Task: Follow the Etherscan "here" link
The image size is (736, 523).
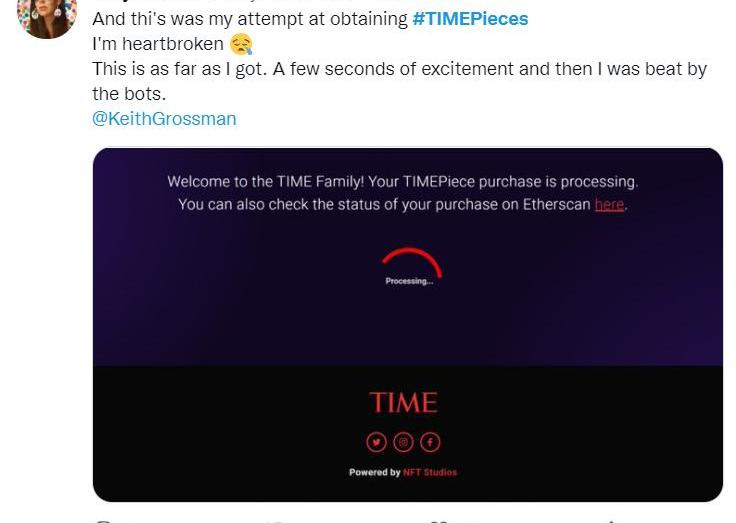Action: coord(609,204)
